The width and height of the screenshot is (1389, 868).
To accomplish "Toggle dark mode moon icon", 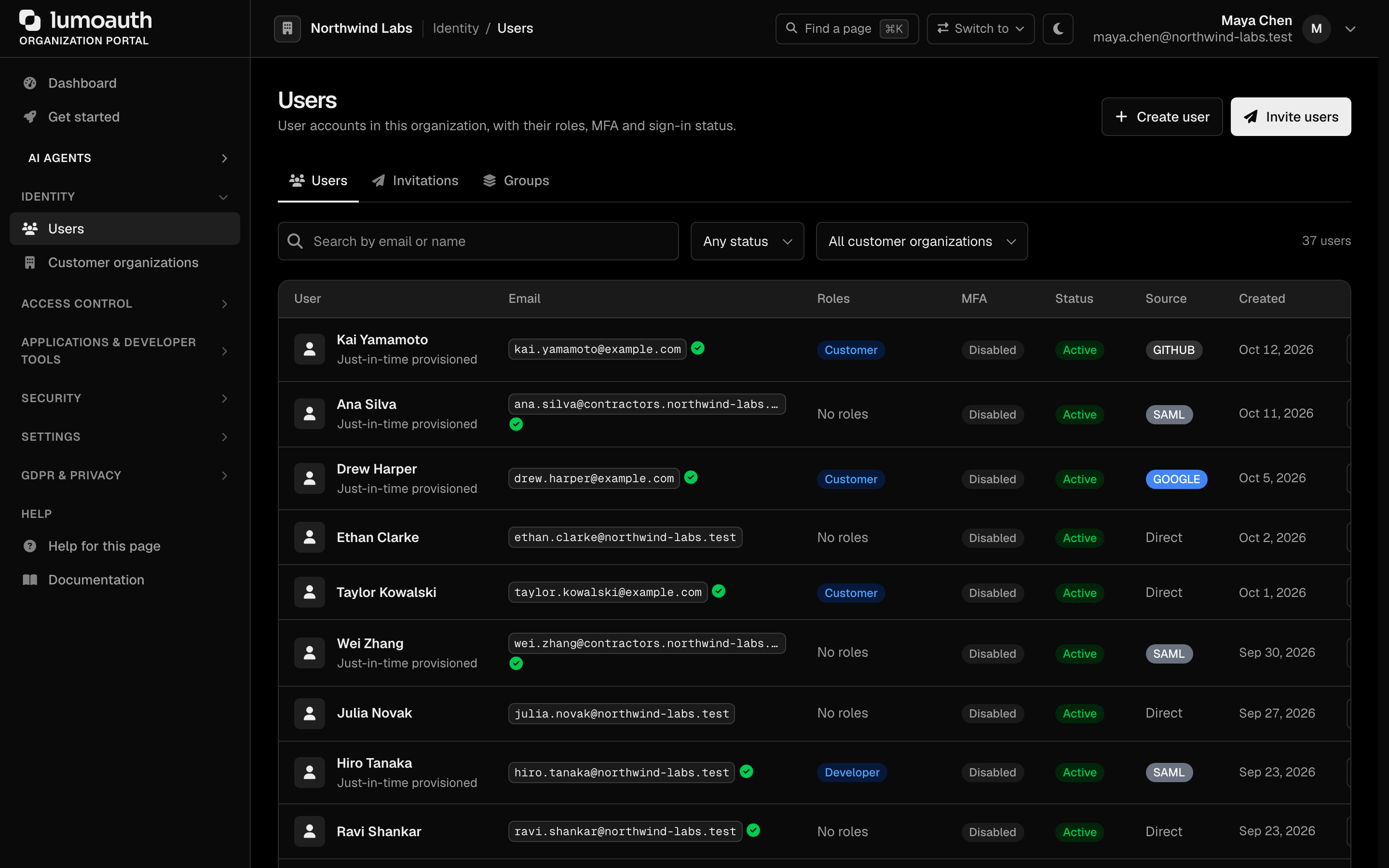I will [1058, 28].
